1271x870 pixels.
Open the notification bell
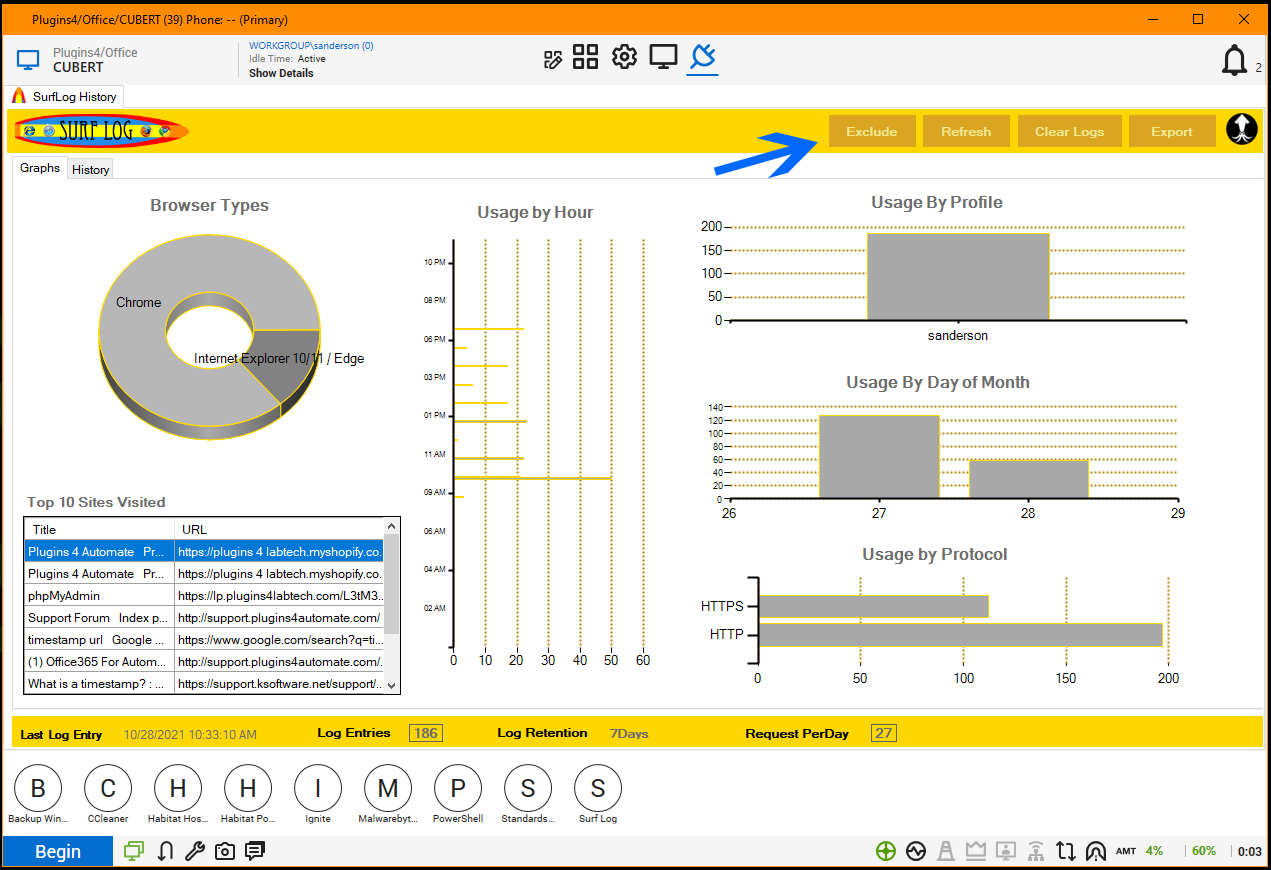(x=1234, y=61)
